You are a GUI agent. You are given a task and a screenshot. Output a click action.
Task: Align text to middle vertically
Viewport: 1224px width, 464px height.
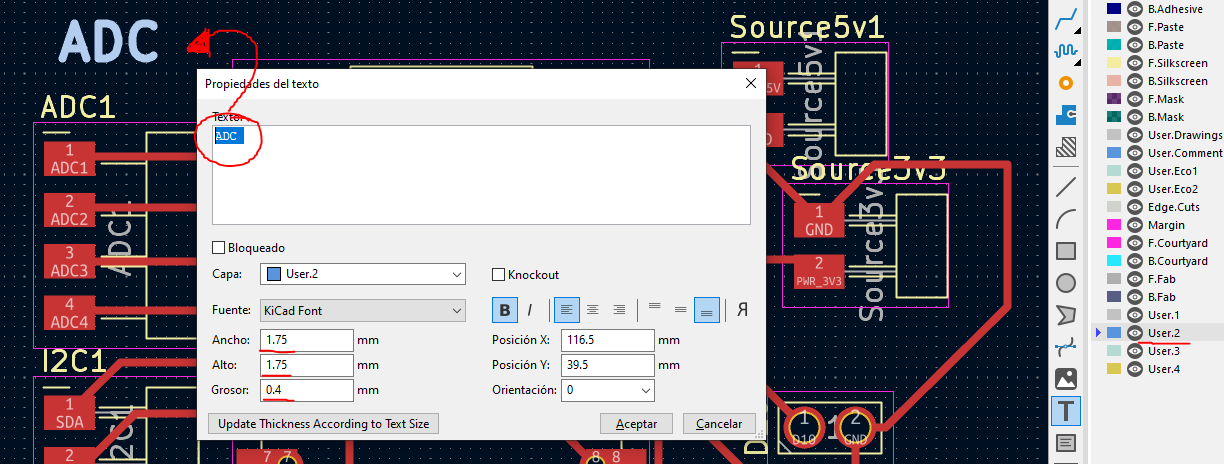point(681,310)
